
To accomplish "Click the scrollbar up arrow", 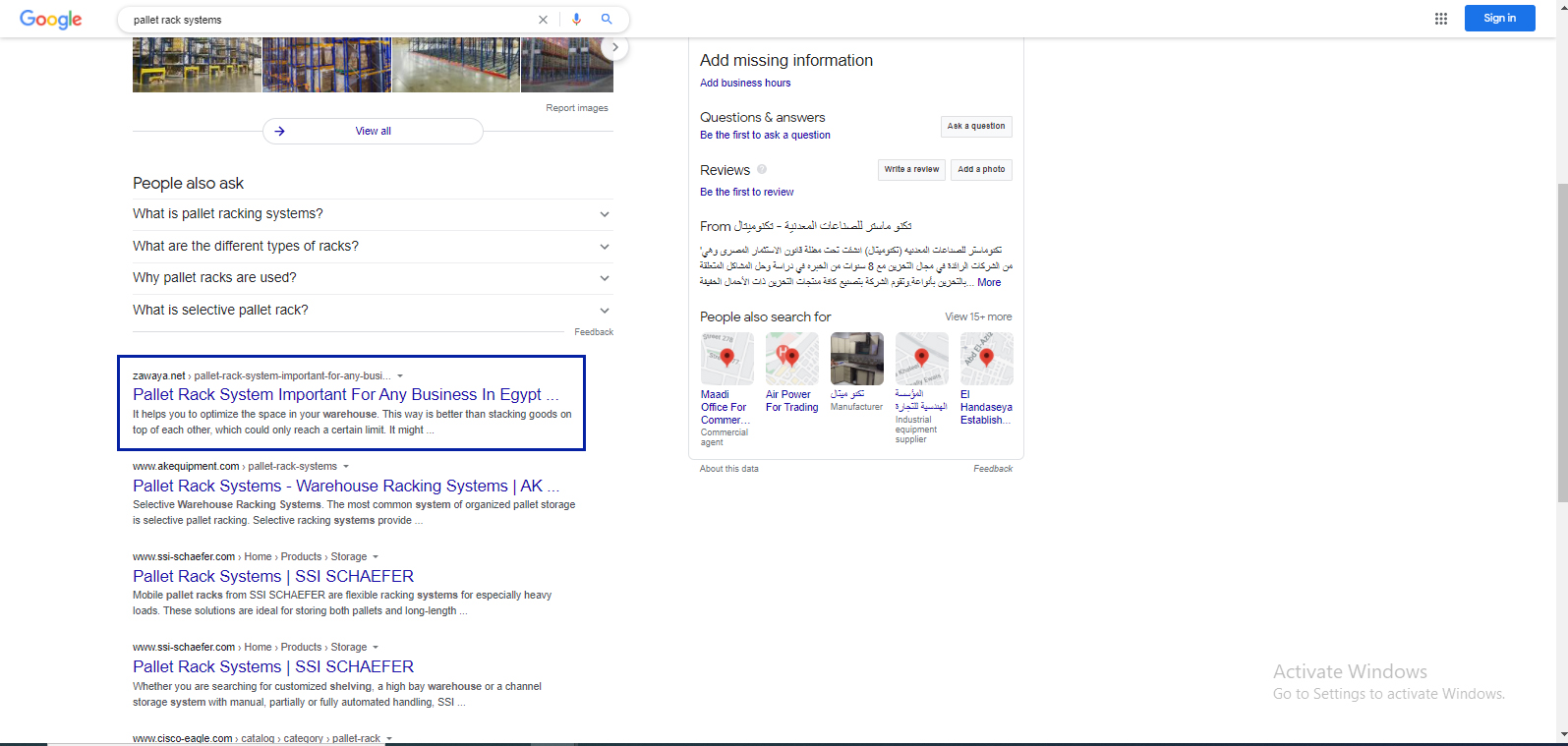I will coord(1561,6).
